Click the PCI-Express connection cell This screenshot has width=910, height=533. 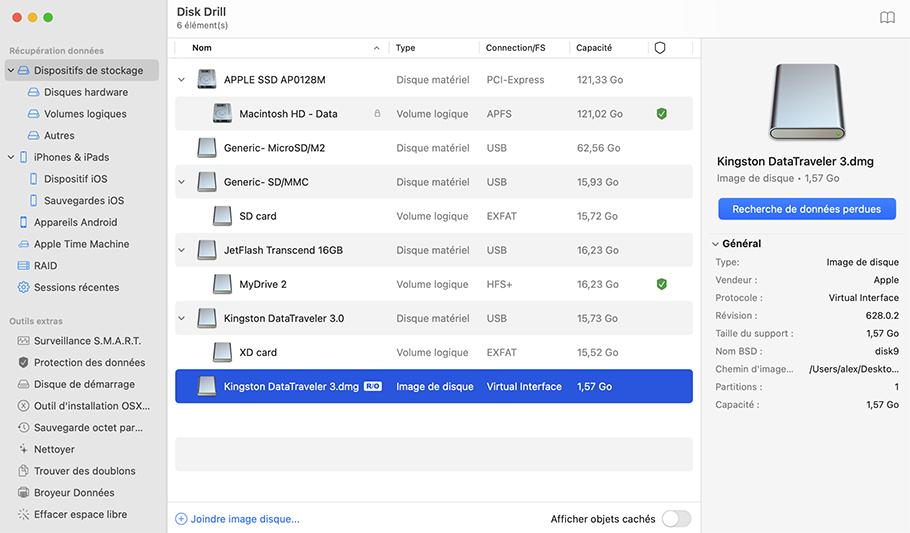point(515,80)
